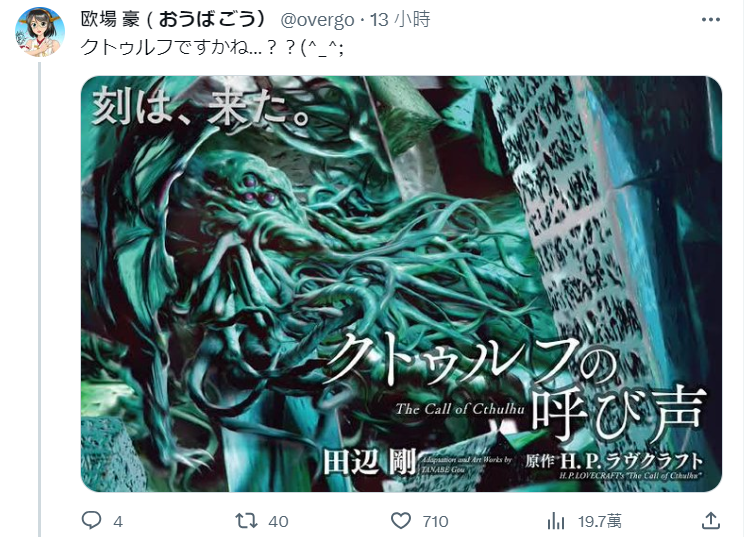
Task: Click the 田辺 剛 author name on image
Action: [x=369, y=462]
